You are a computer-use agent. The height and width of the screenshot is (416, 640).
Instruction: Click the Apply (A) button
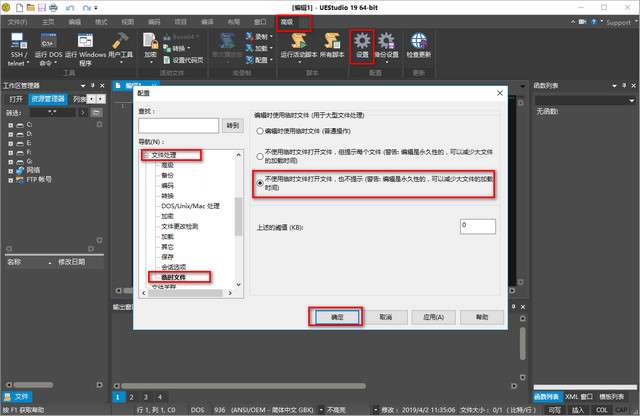433,317
